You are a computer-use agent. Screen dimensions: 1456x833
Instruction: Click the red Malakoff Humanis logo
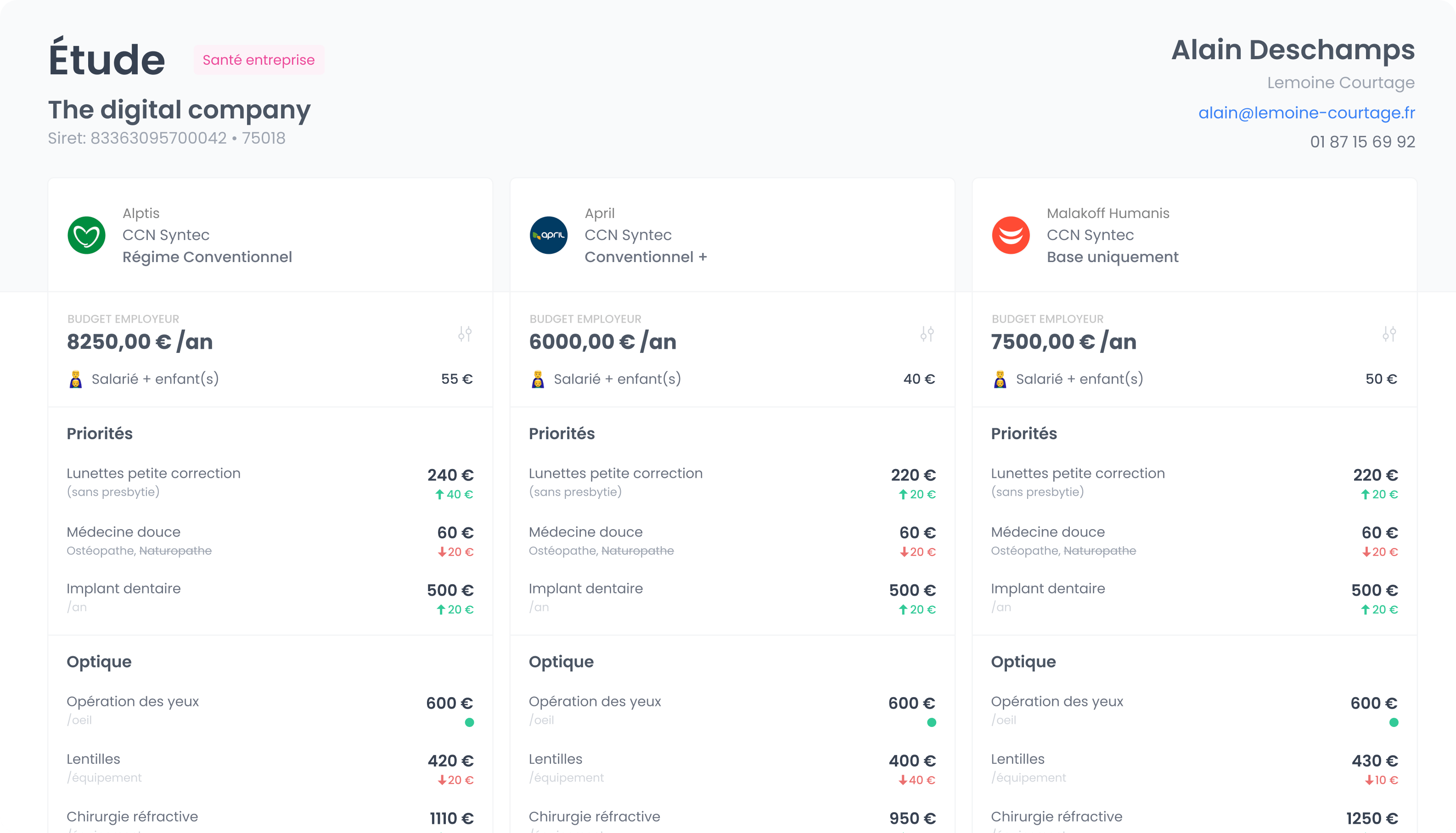coord(1011,235)
